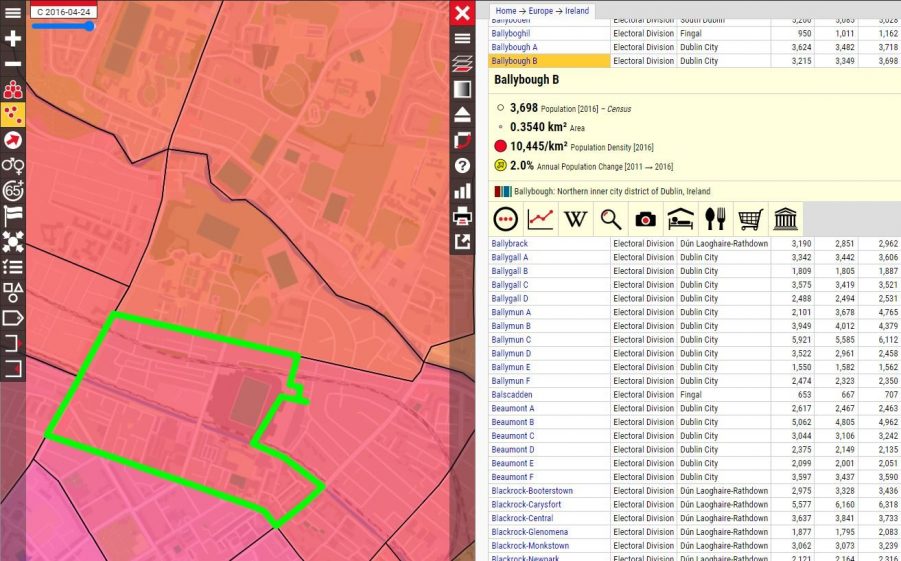The width and height of the screenshot is (901, 561).
Task: Open the left hamburger menu
Action: [x=13, y=12]
